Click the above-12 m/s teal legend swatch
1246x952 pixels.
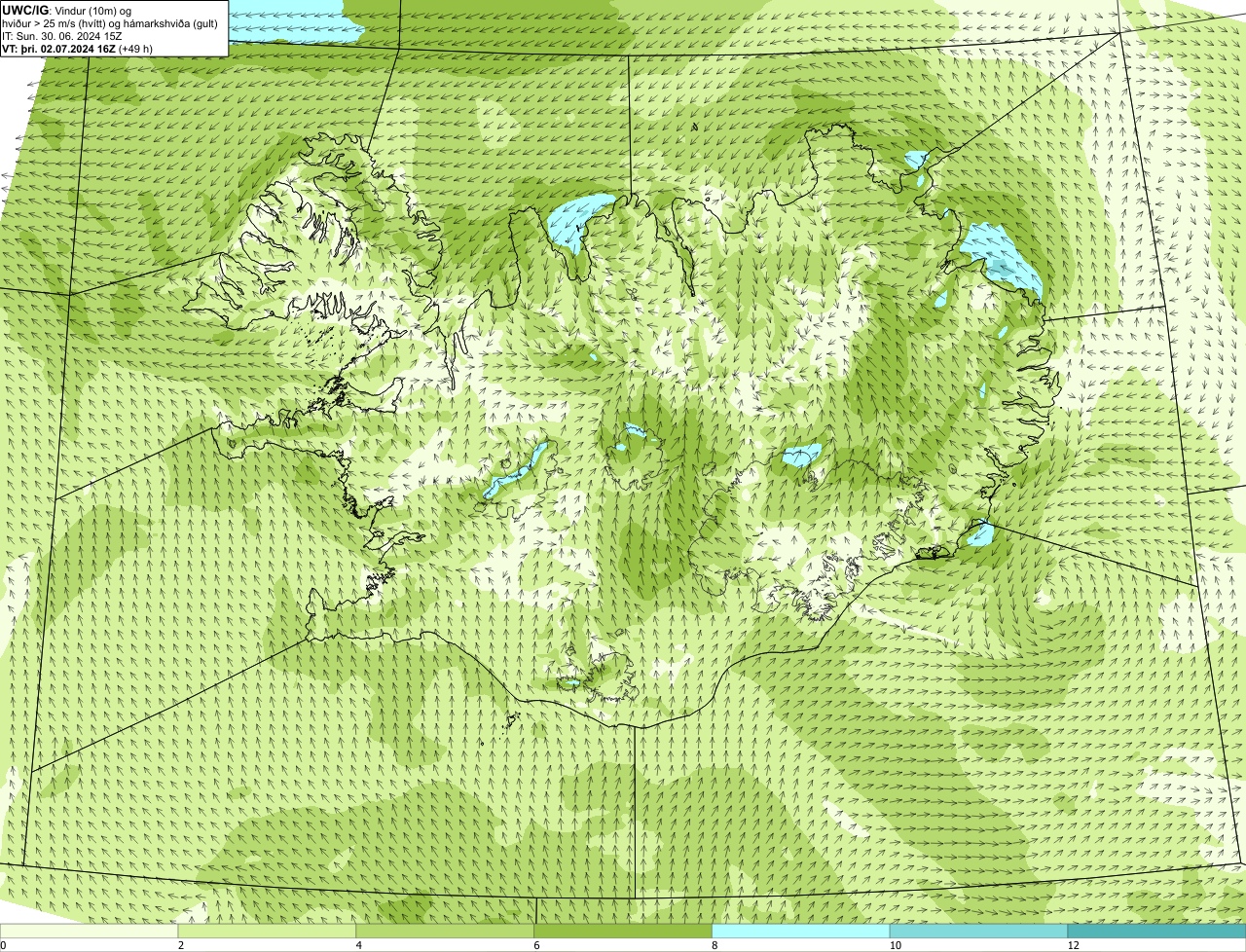click(1156, 931)
